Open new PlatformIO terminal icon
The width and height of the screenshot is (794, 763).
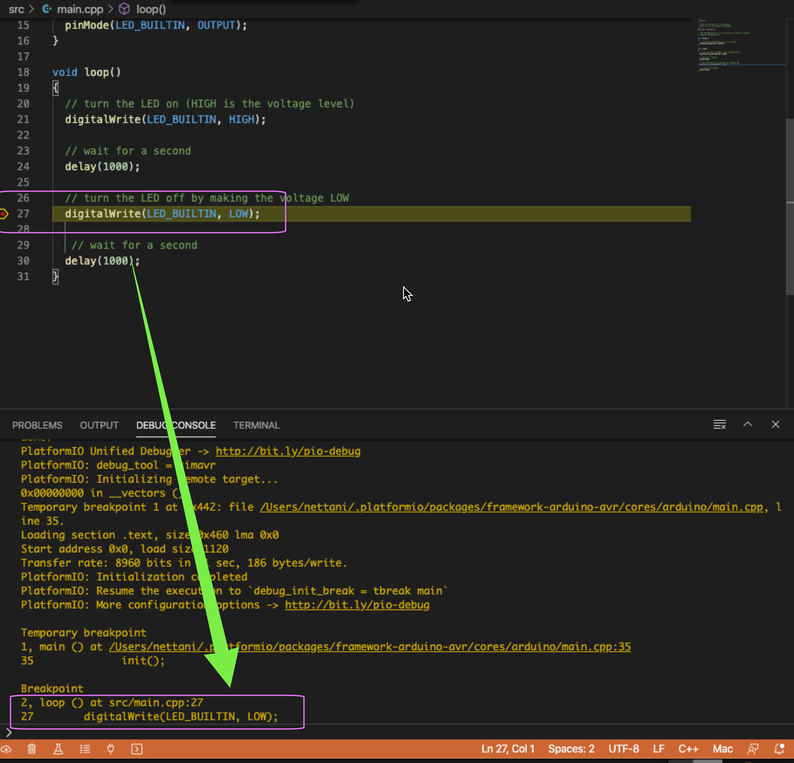click(x=137, y=749)
